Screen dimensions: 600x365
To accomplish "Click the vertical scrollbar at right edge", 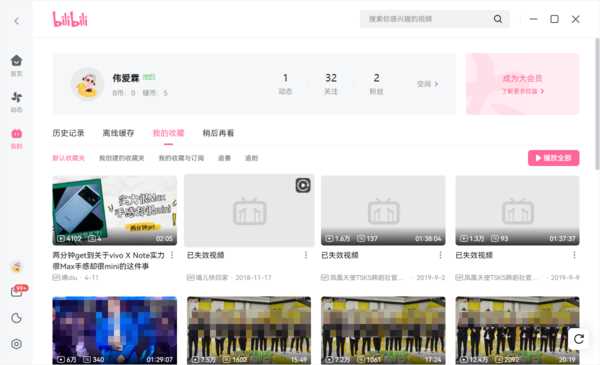I will 597,104.
